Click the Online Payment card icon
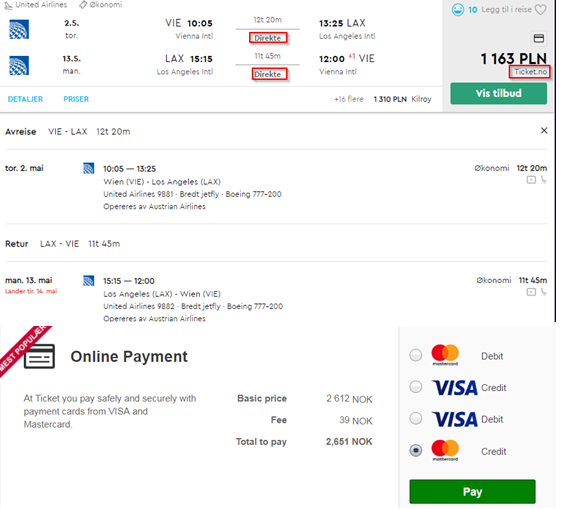566x509 pixels. (39, 356)
